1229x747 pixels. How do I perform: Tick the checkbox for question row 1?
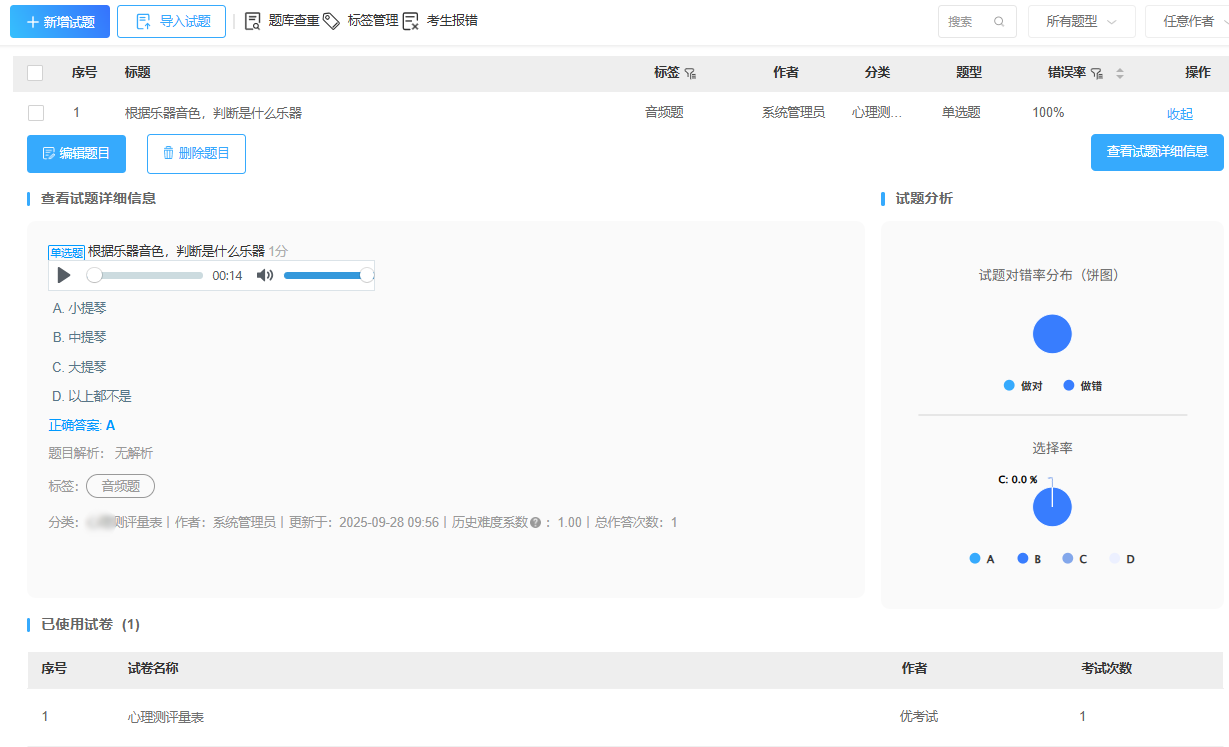click(35, 113)
